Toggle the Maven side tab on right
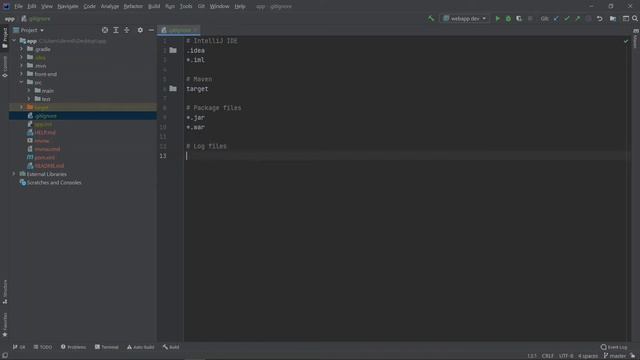 point(636,39)
